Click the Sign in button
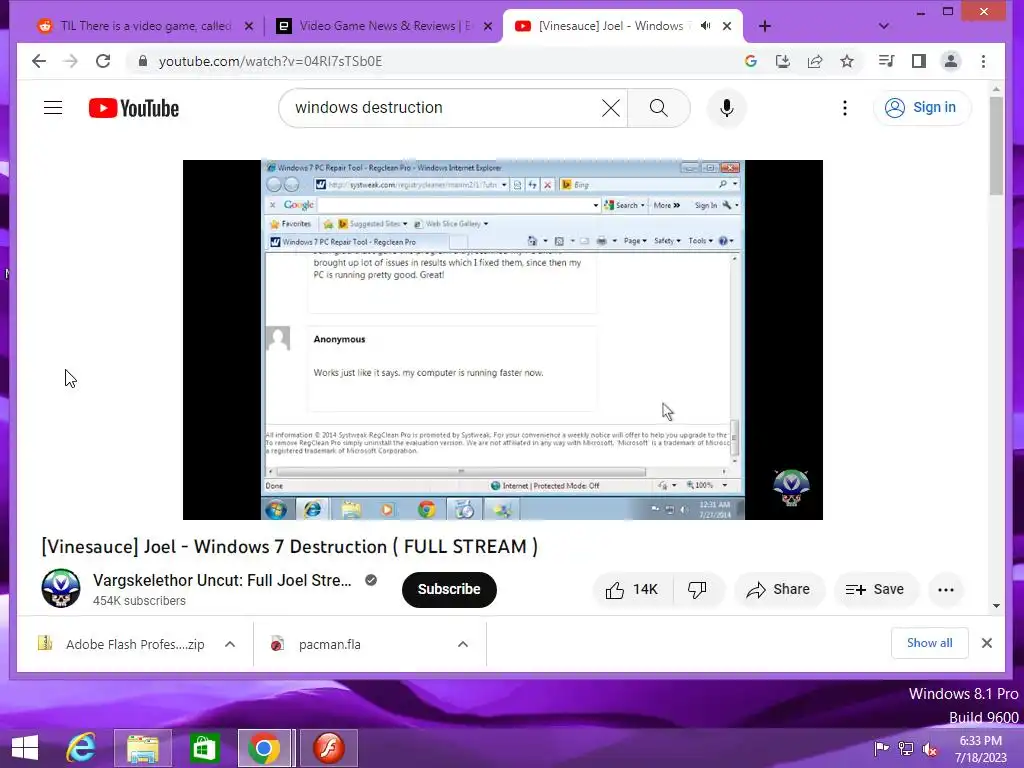The image size is (1024, 768). (x=921, y=108)
